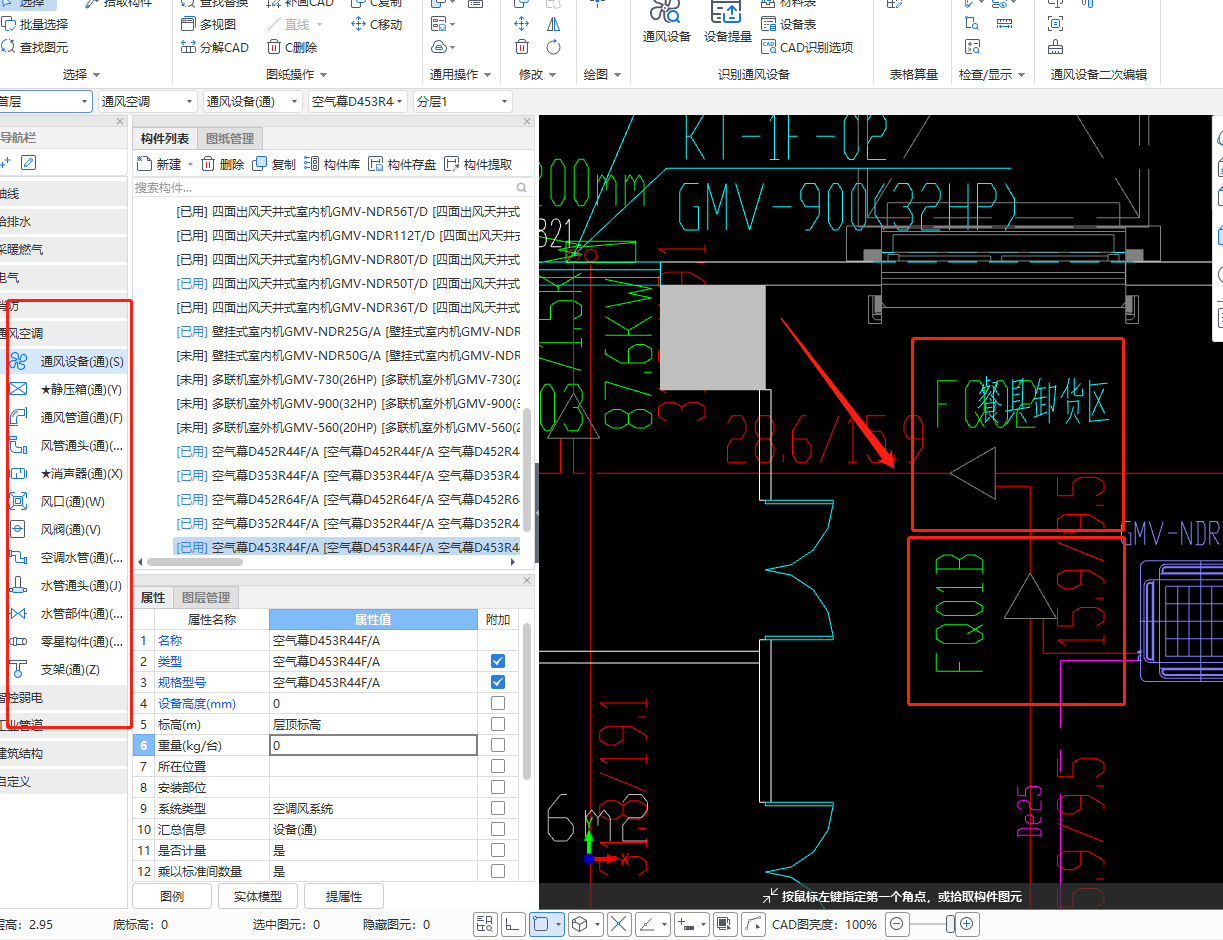Select 批量选择 tool
This screenshot has width=1223, height=940.
click(x=35, y=24)
